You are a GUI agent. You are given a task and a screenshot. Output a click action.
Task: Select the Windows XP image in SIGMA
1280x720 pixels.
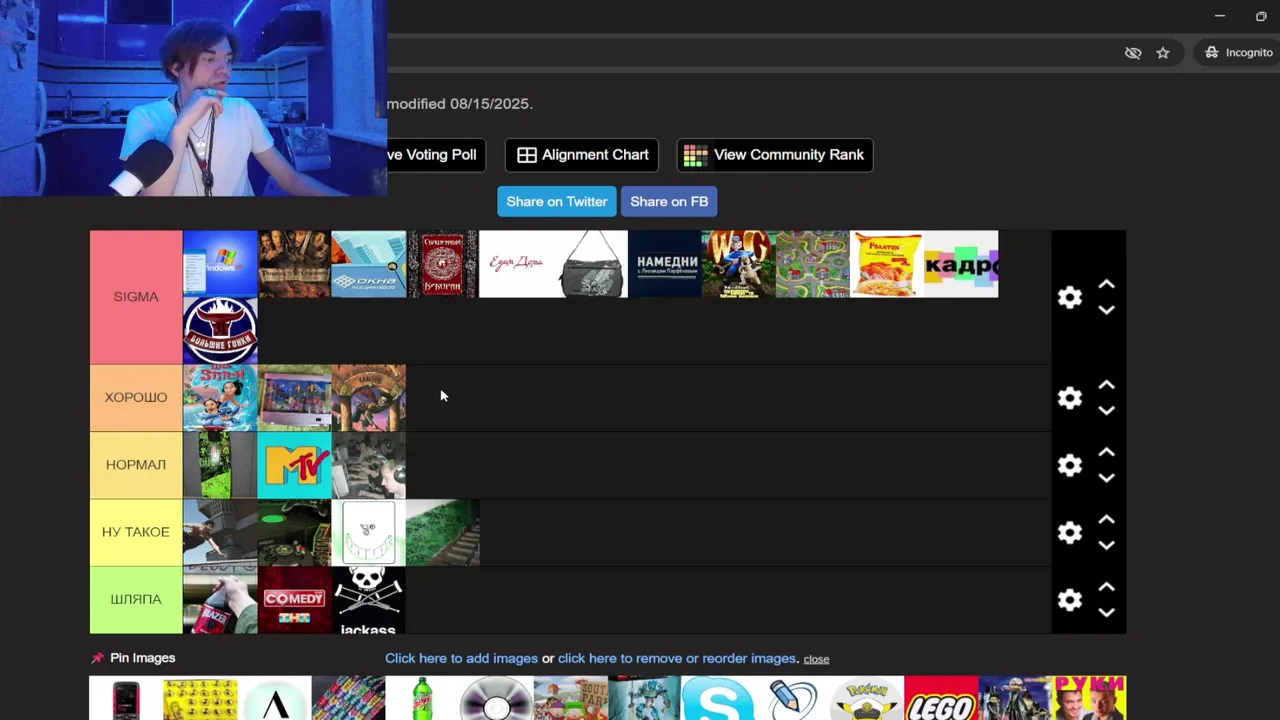coord(220,264)
